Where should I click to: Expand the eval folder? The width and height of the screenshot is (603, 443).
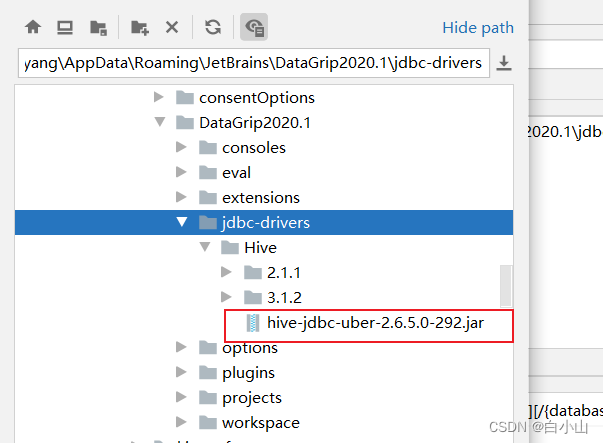(x=181, y=172)
